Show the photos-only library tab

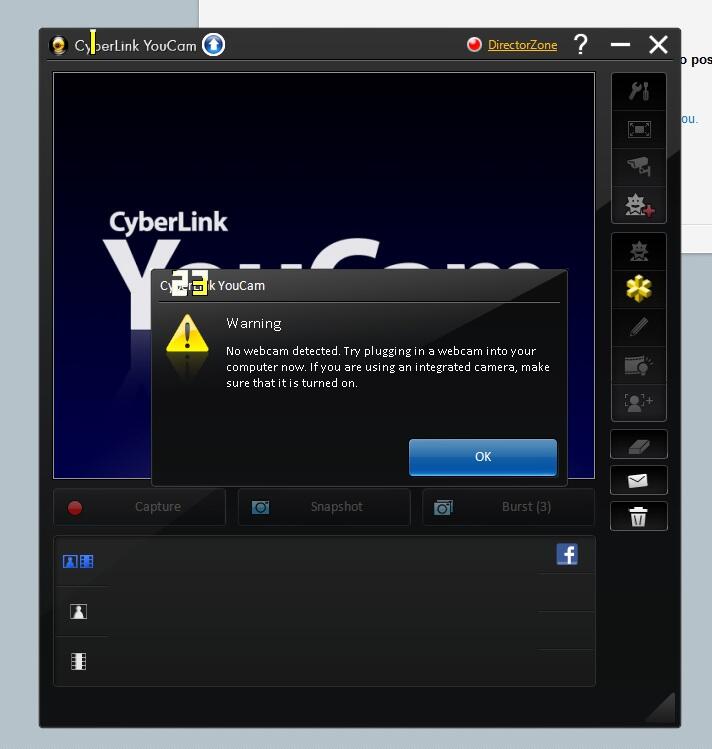coord(78,611)
